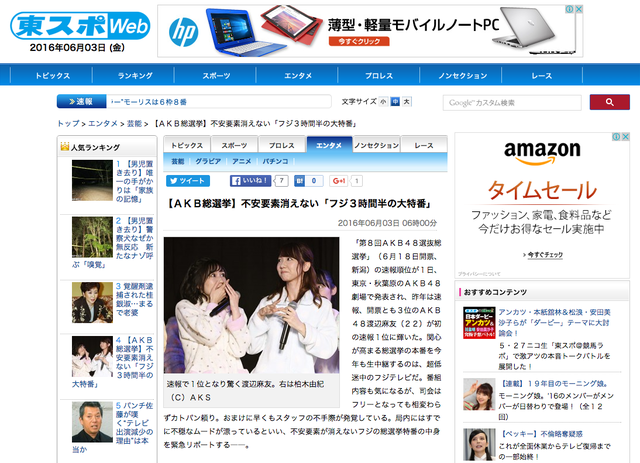Click 今すぐクリック in HP ad
The width and height of the screenshot is (640, 463).
[359, 41]
